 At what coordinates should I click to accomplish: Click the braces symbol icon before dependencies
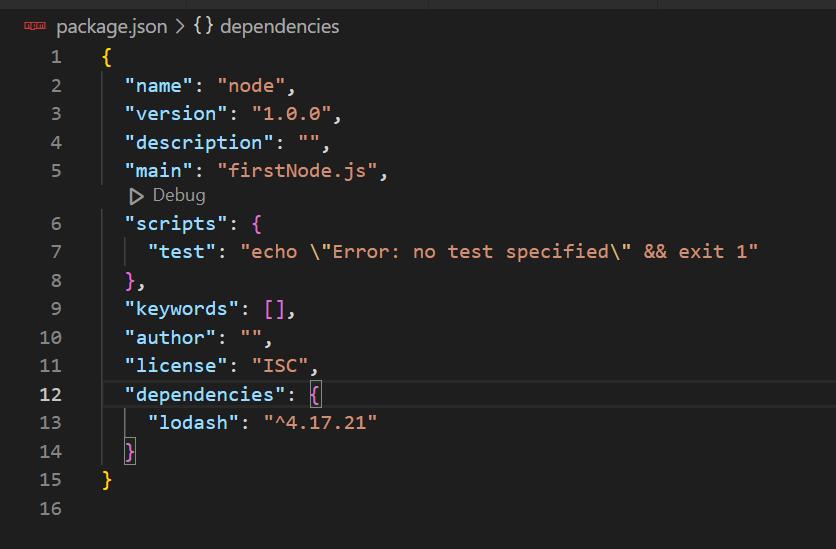203,26
